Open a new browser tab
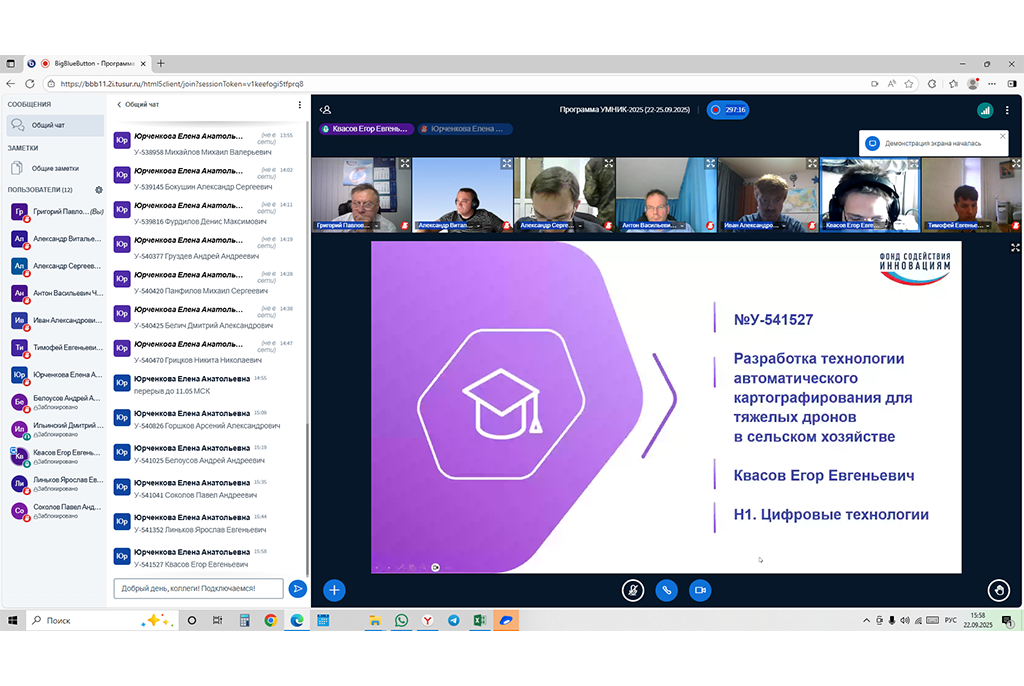 [x=161, y=63]
